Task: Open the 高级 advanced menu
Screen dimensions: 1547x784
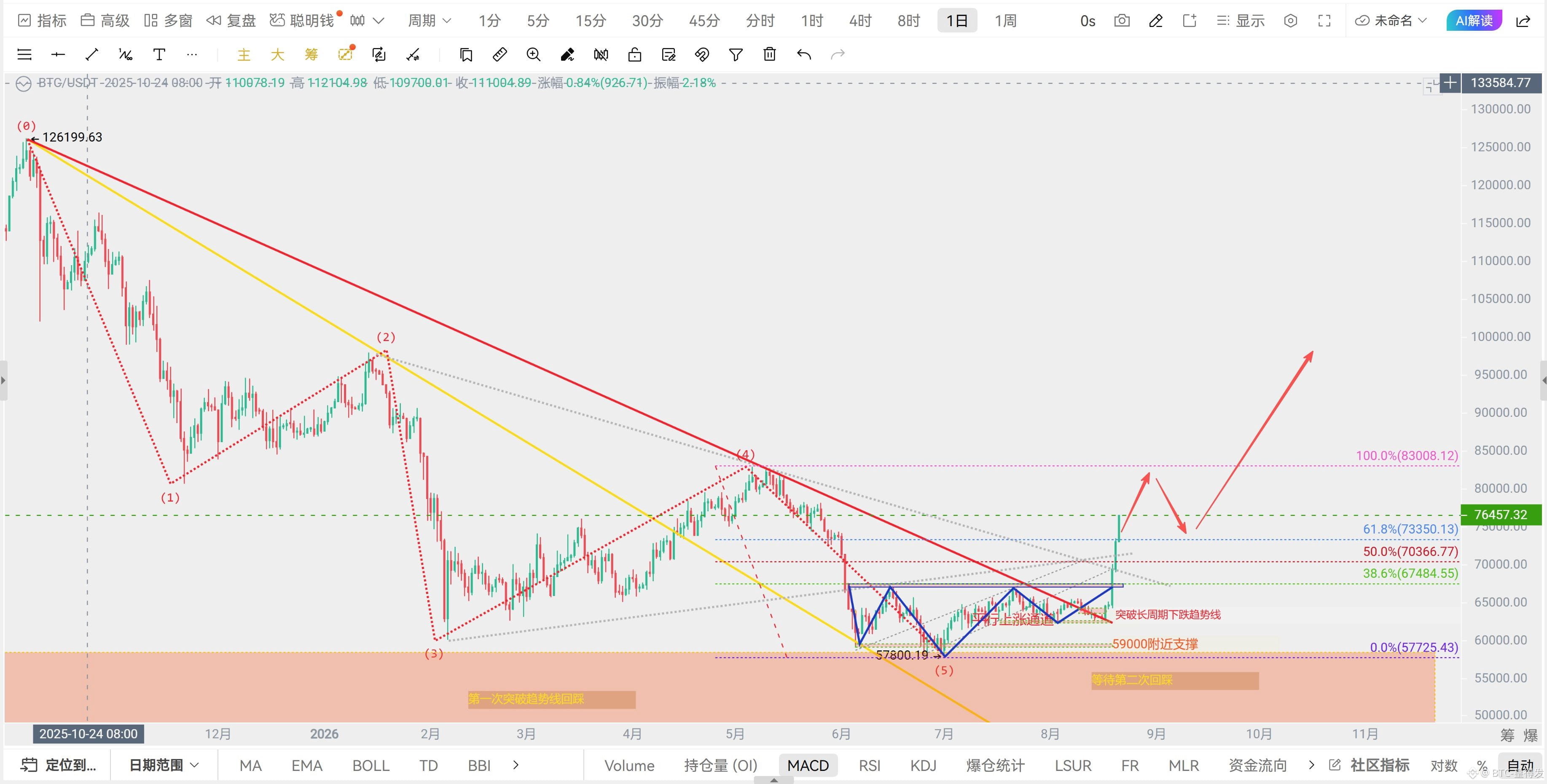Action: pyautogui.click(x=105, y=21)
